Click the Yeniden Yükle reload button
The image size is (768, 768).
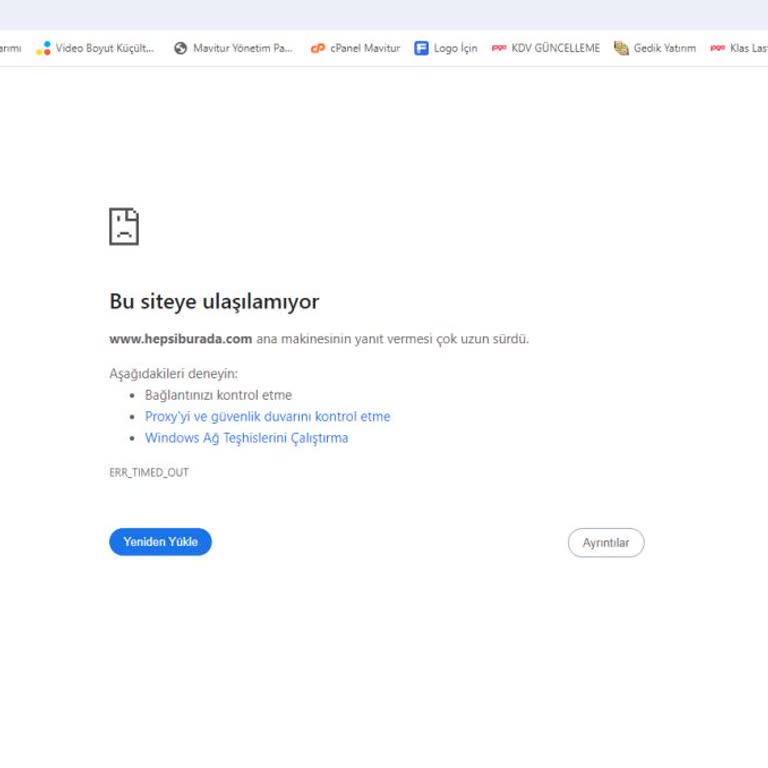click(160, 542)
